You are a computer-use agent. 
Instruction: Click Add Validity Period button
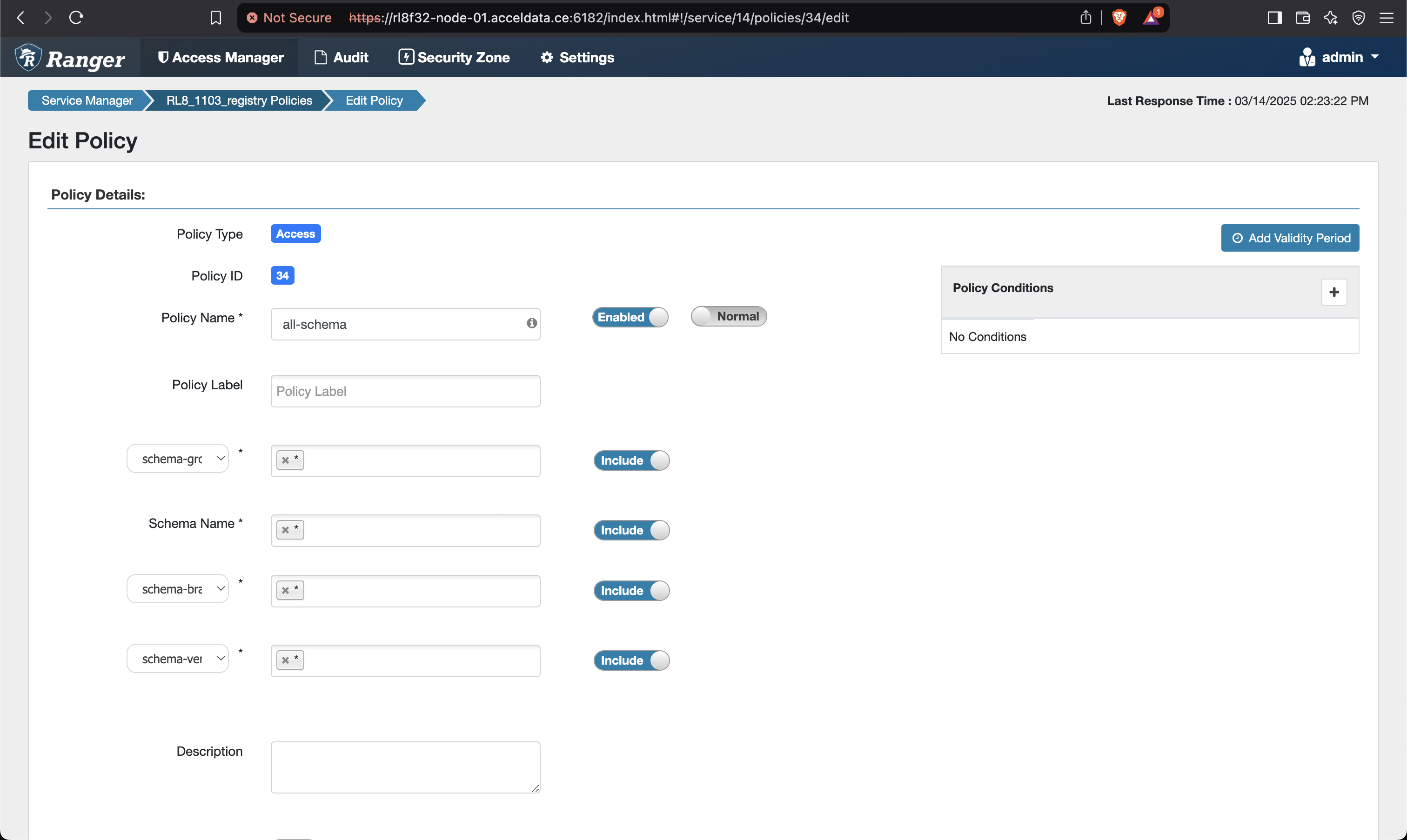[x=1290, y=238]
